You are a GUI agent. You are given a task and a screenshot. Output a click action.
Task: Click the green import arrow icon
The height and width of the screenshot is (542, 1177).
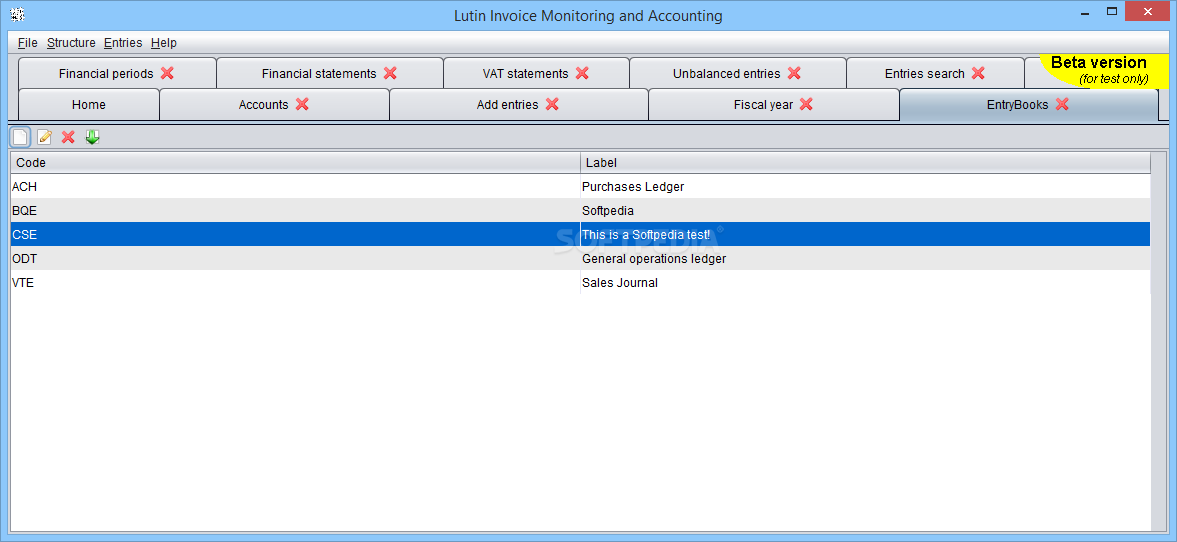[x=92, y=137]
